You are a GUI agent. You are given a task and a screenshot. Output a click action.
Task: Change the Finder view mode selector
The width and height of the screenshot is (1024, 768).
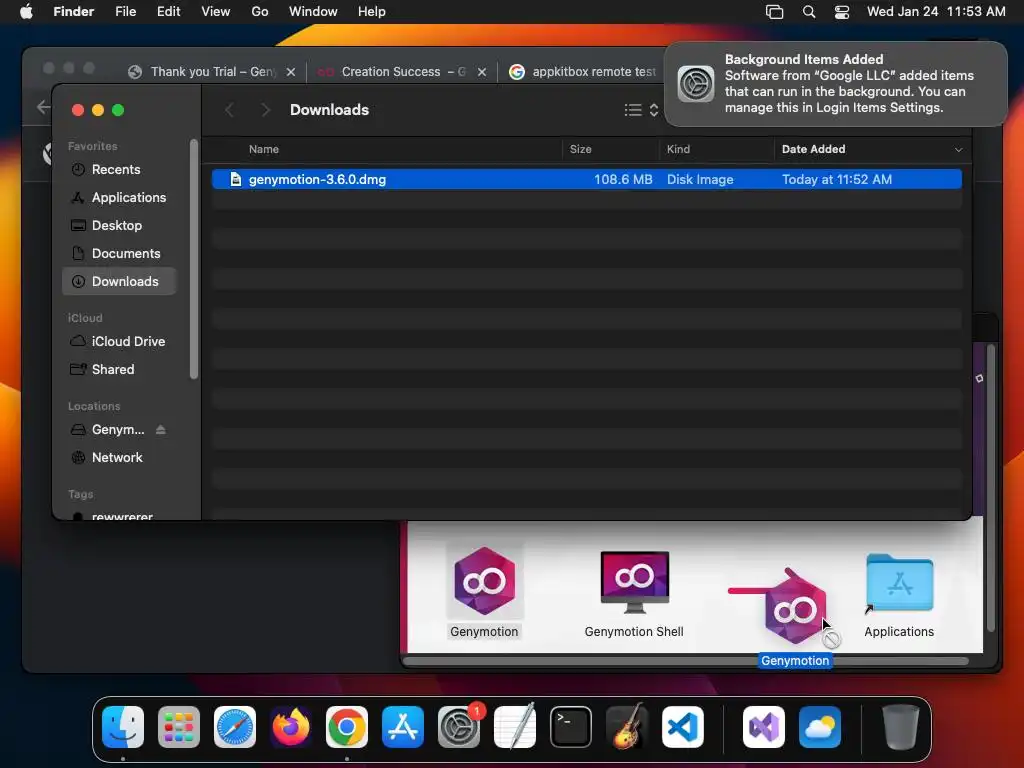641,110
